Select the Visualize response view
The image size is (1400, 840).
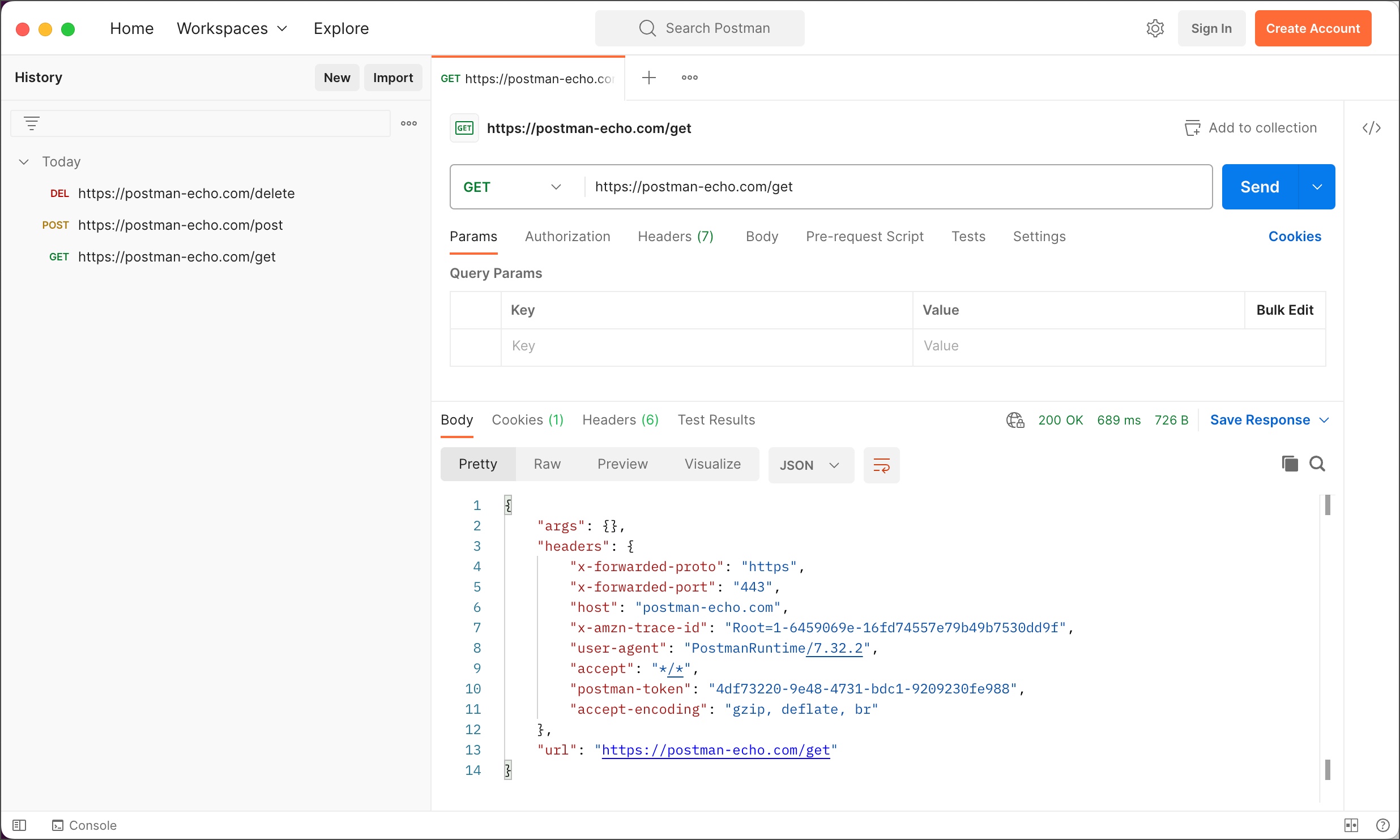[712, 464]
